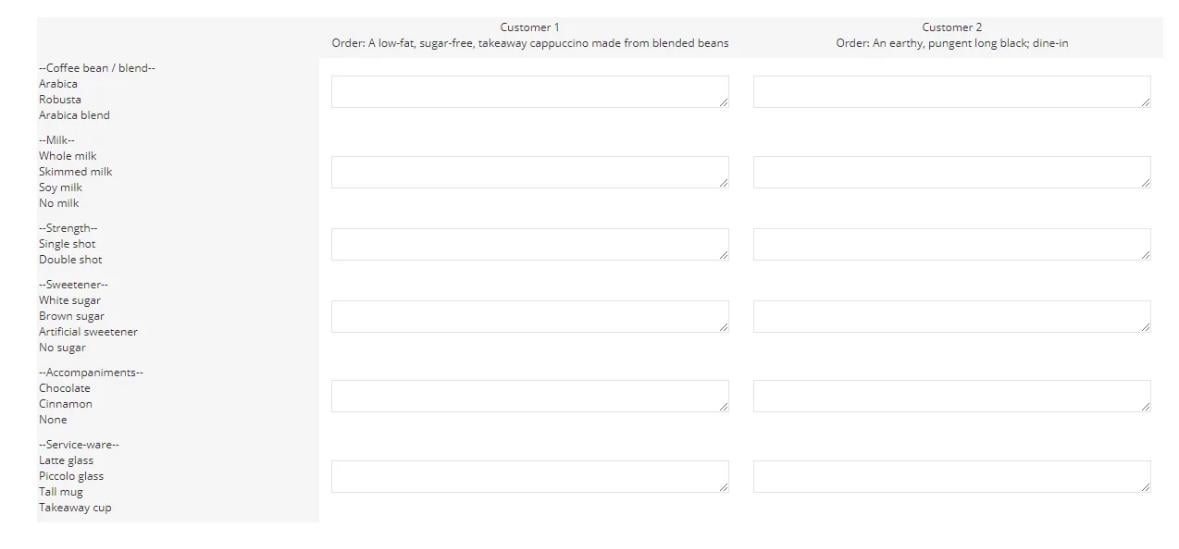Viewport: 1179px width, 549px height.
Task: Select Customer 2 Milk answer field
Action: (x=951, y=172)
